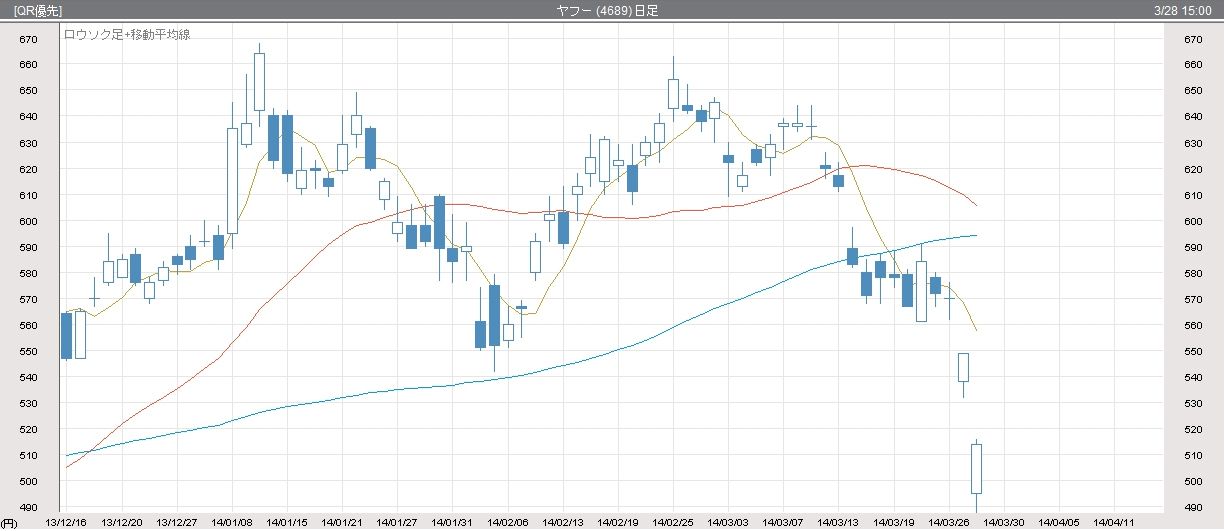
Task: Click the right end of blue moving average
Action: pyautogui.click(x=975, y=235)
